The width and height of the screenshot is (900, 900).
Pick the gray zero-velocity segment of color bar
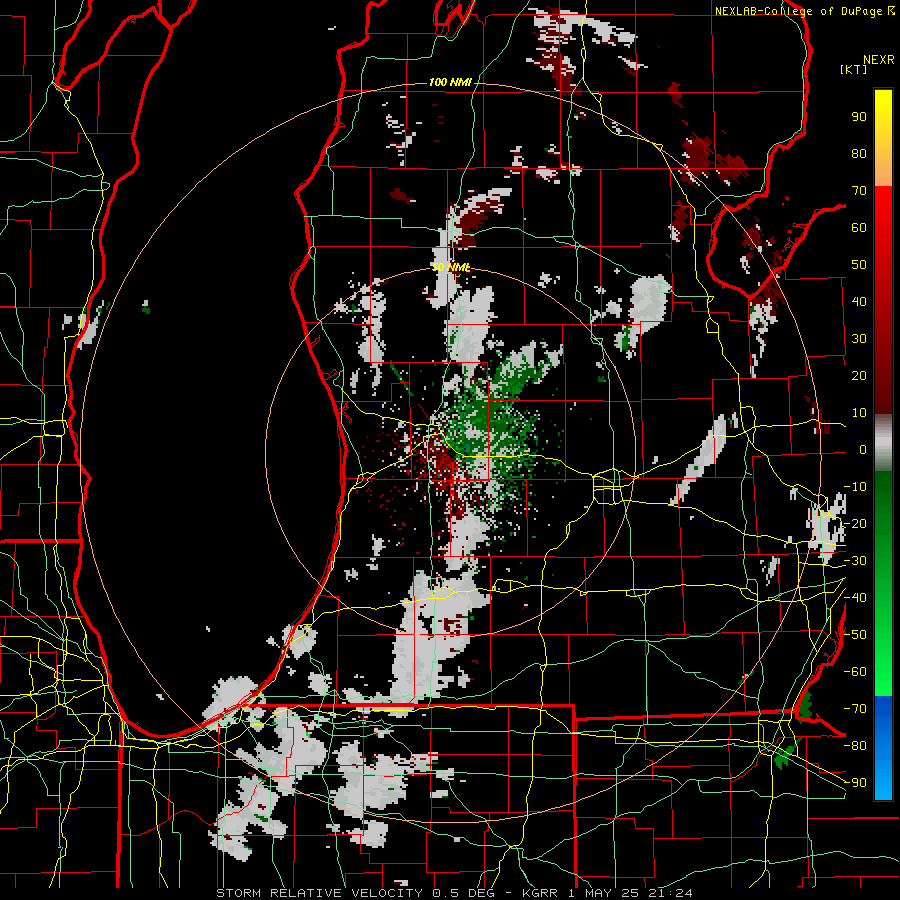883,443
